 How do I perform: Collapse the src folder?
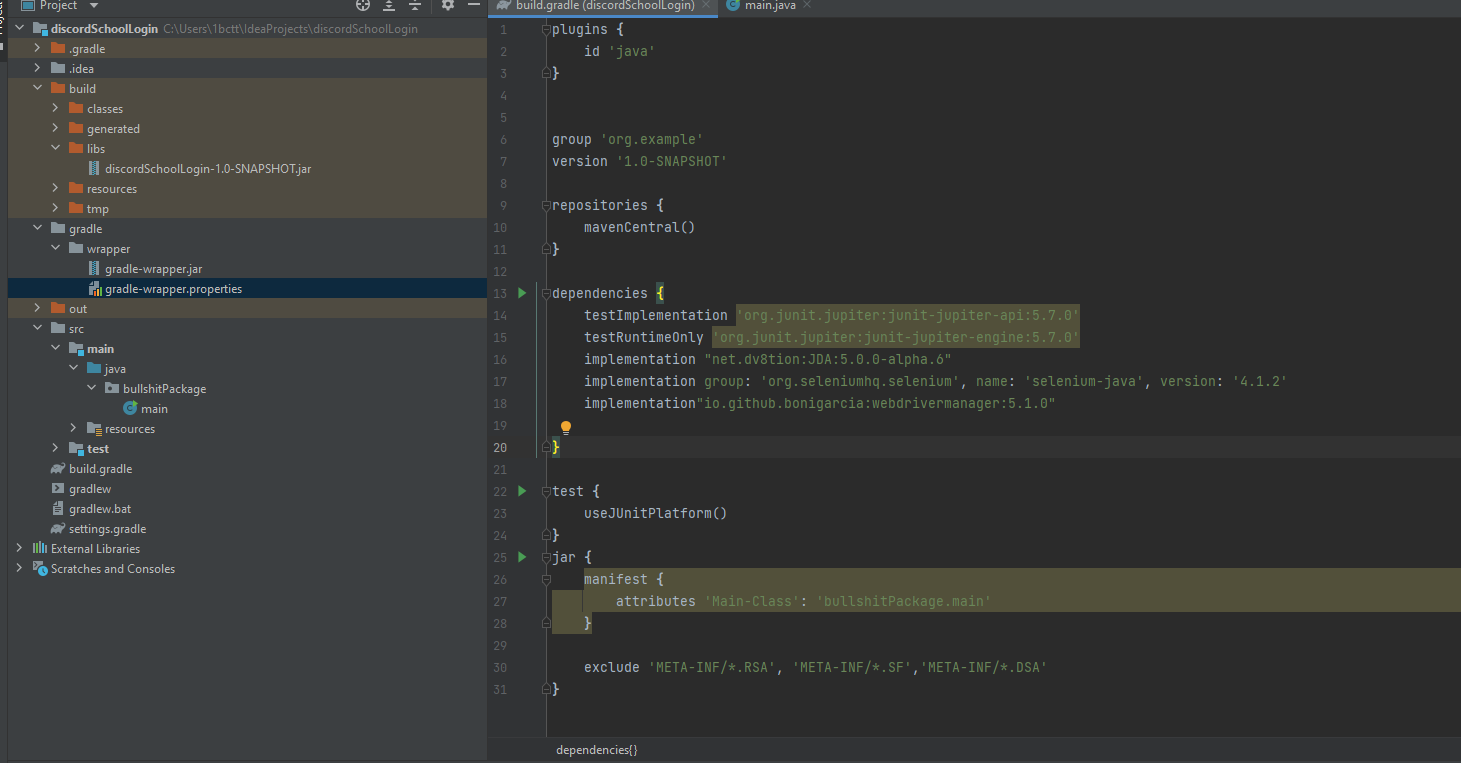click(37, 329)
